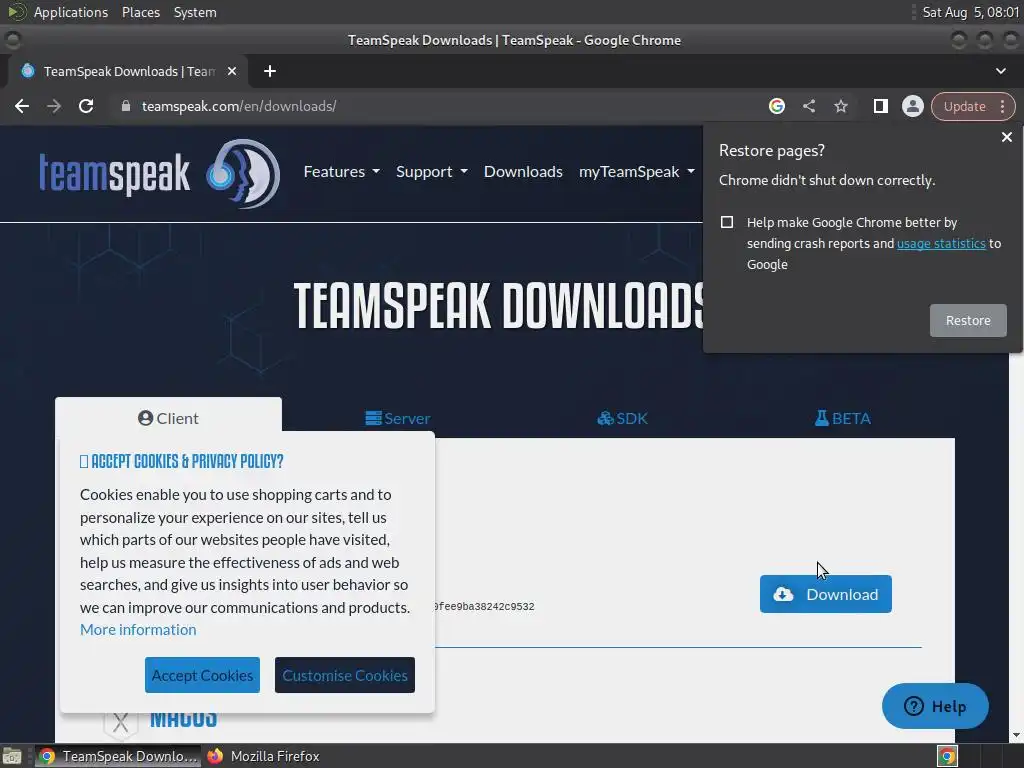Viewport: 1024px width, 768px height.
Task: Switch to the BETA tab
Action: click(842, 418)
